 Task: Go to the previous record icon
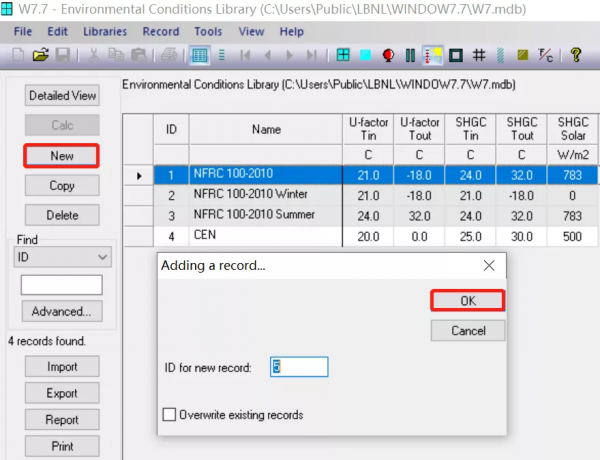click(x=267, y=55)
